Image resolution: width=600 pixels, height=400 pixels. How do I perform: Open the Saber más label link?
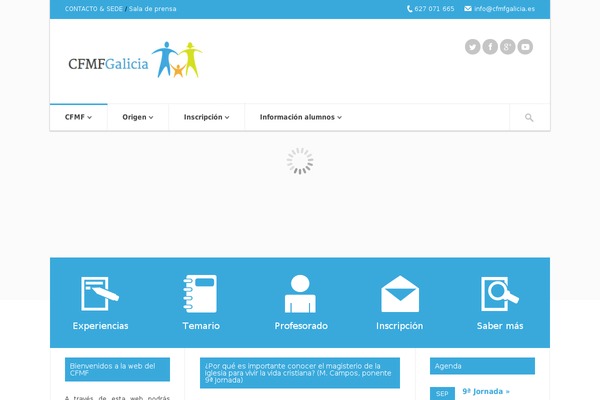500,326
